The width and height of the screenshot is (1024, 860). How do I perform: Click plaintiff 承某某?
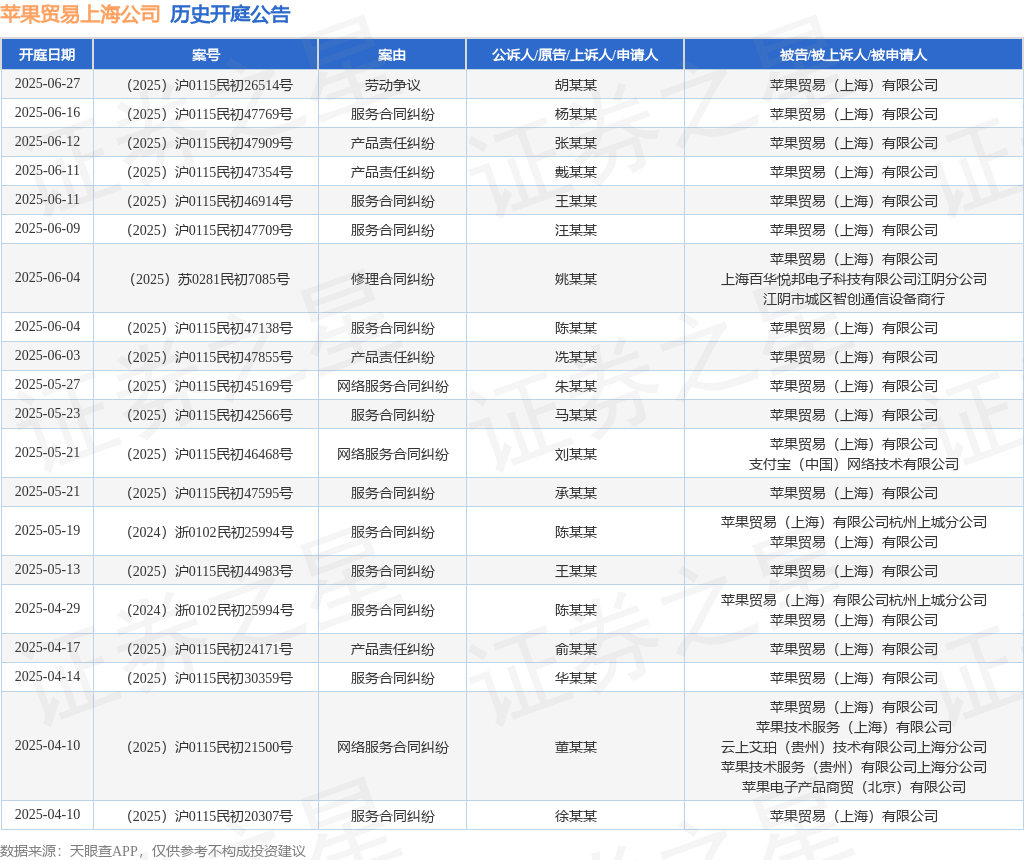(x=575, y=493)
